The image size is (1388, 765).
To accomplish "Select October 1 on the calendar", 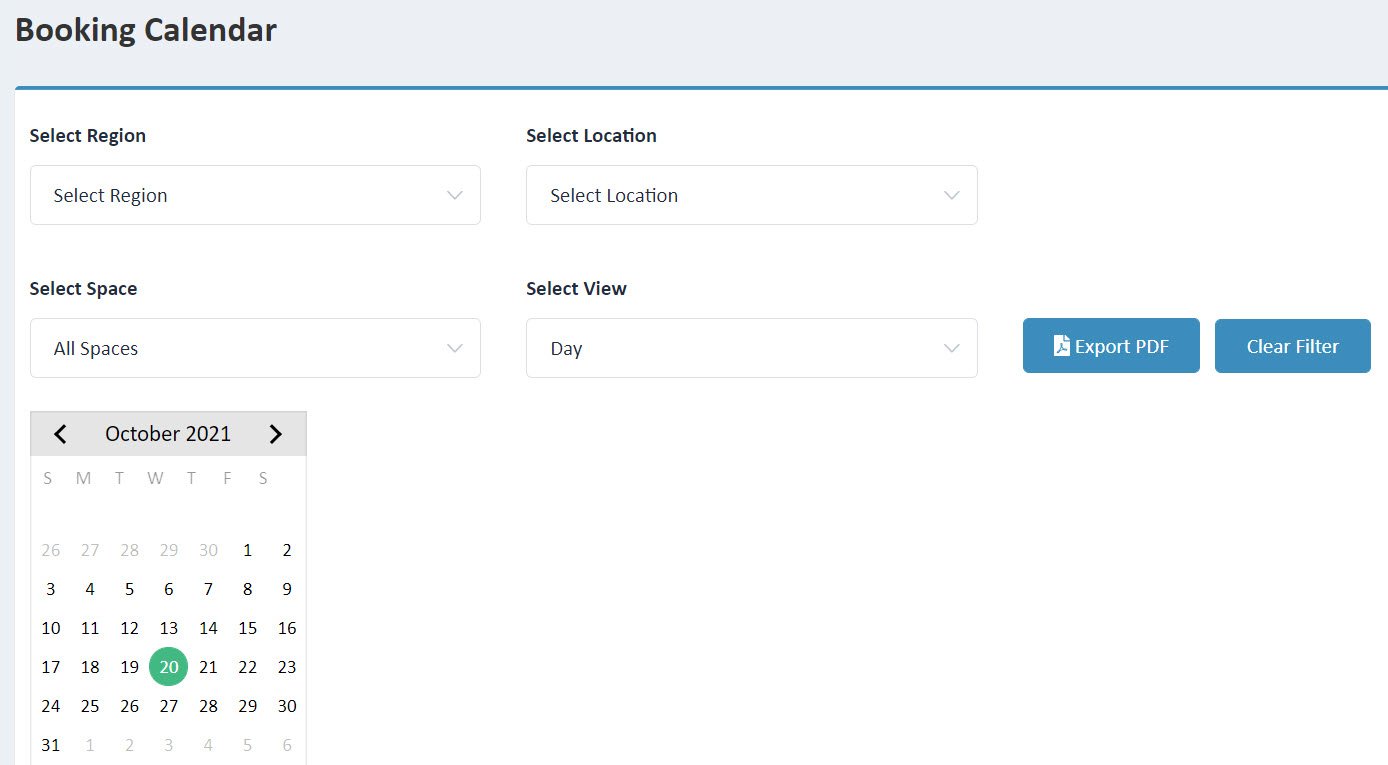I will [247, 549].
